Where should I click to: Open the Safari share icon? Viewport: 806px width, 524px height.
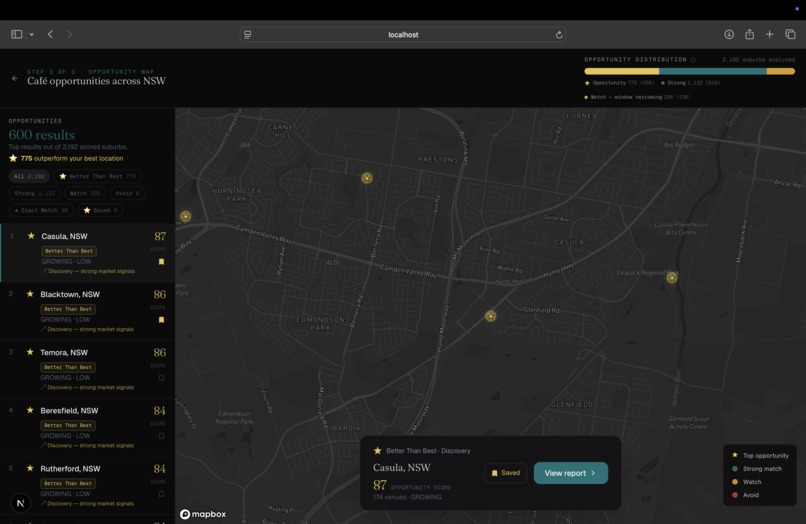click(x=749, y=34)
